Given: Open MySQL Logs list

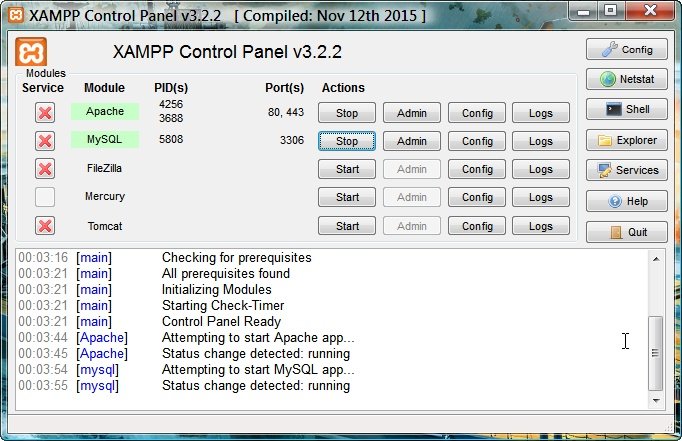Looking at the screenshot, I should tap(541, 141).
